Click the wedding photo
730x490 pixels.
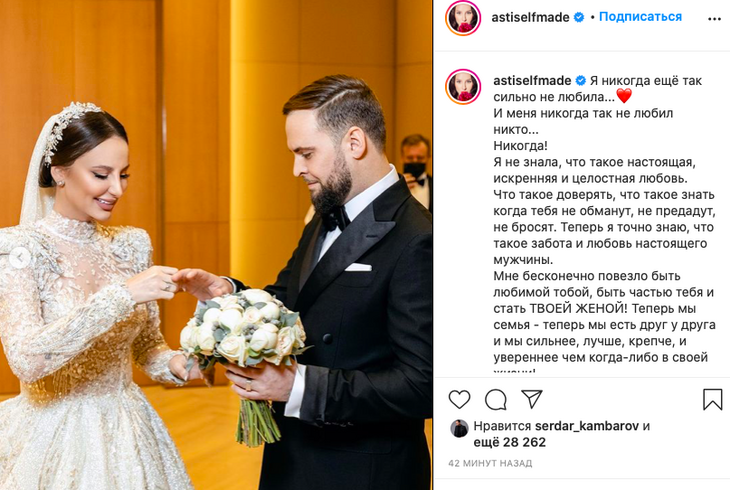[216, 245]
